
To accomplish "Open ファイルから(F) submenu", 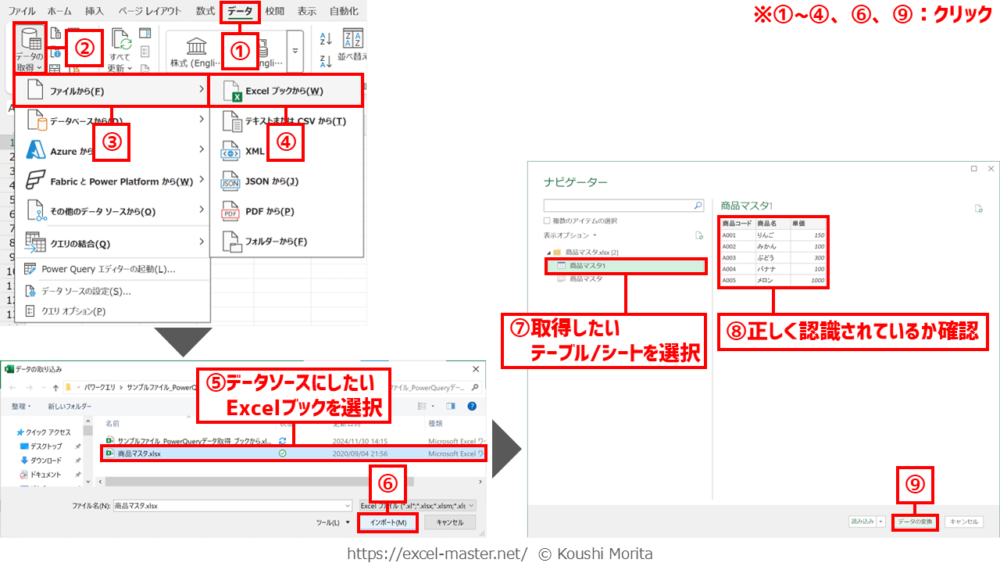I will pos(112,91).
